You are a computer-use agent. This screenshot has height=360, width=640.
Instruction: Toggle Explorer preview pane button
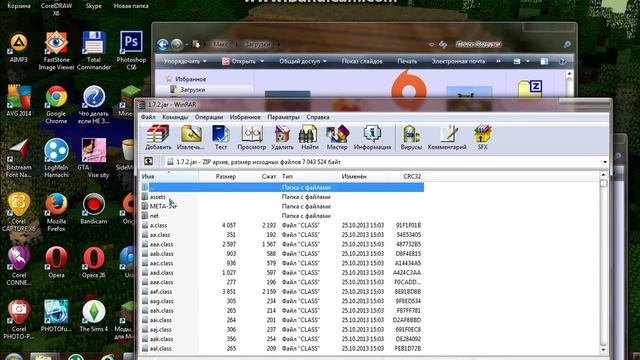pyautogui.click(x=544, y=61)
